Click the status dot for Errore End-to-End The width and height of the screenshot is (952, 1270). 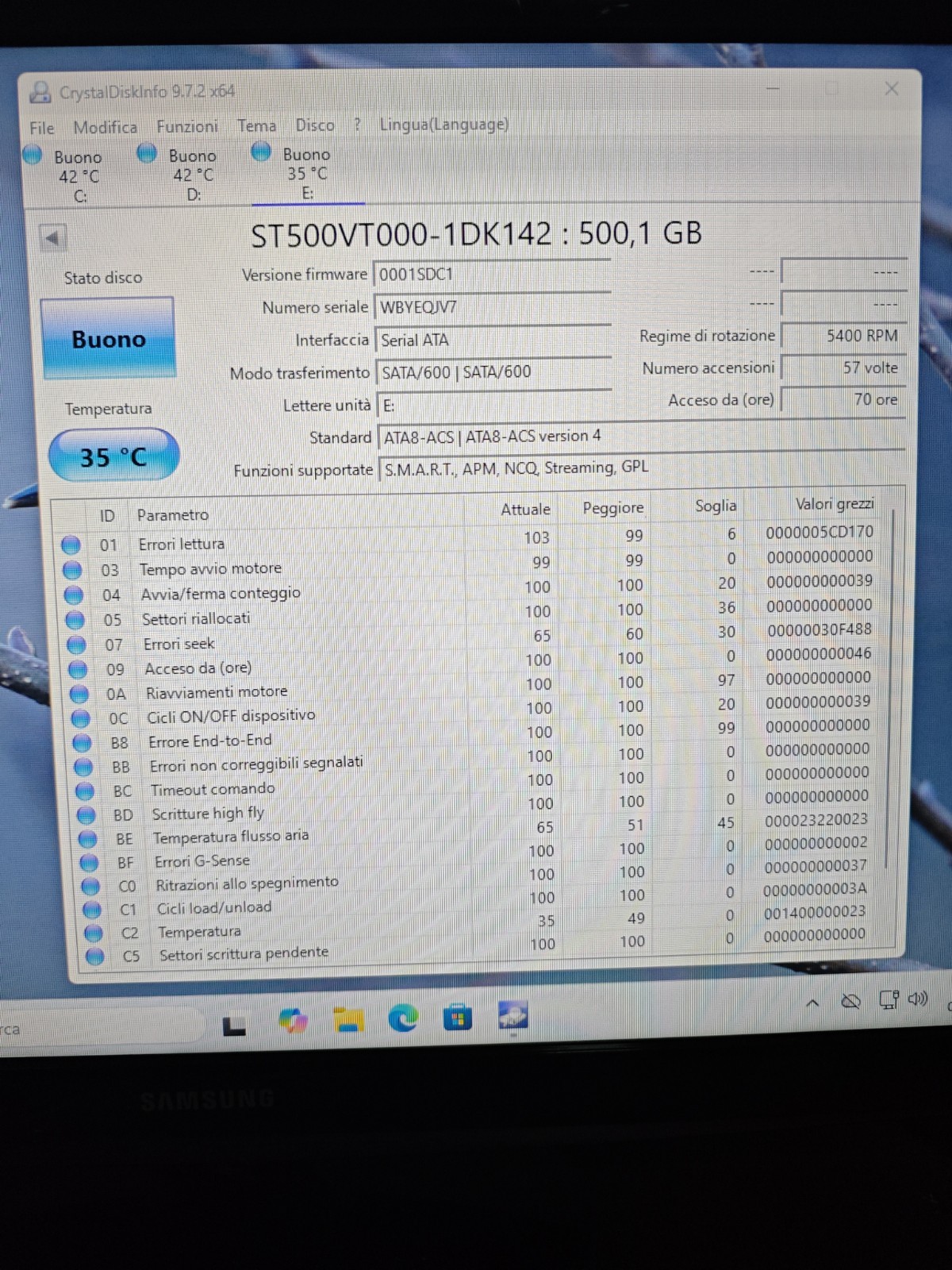83,743
